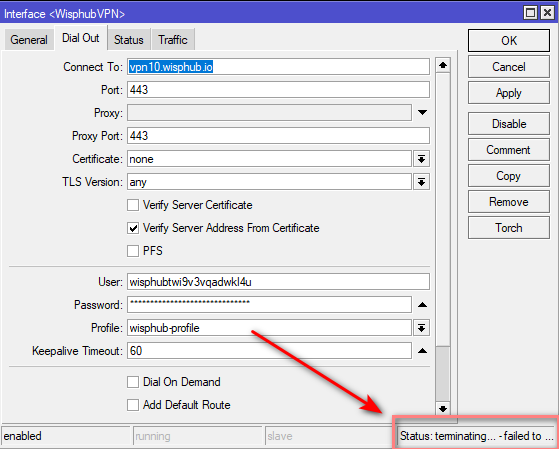
Task: Maximize the Interface window
Action: tap(530, 13)
